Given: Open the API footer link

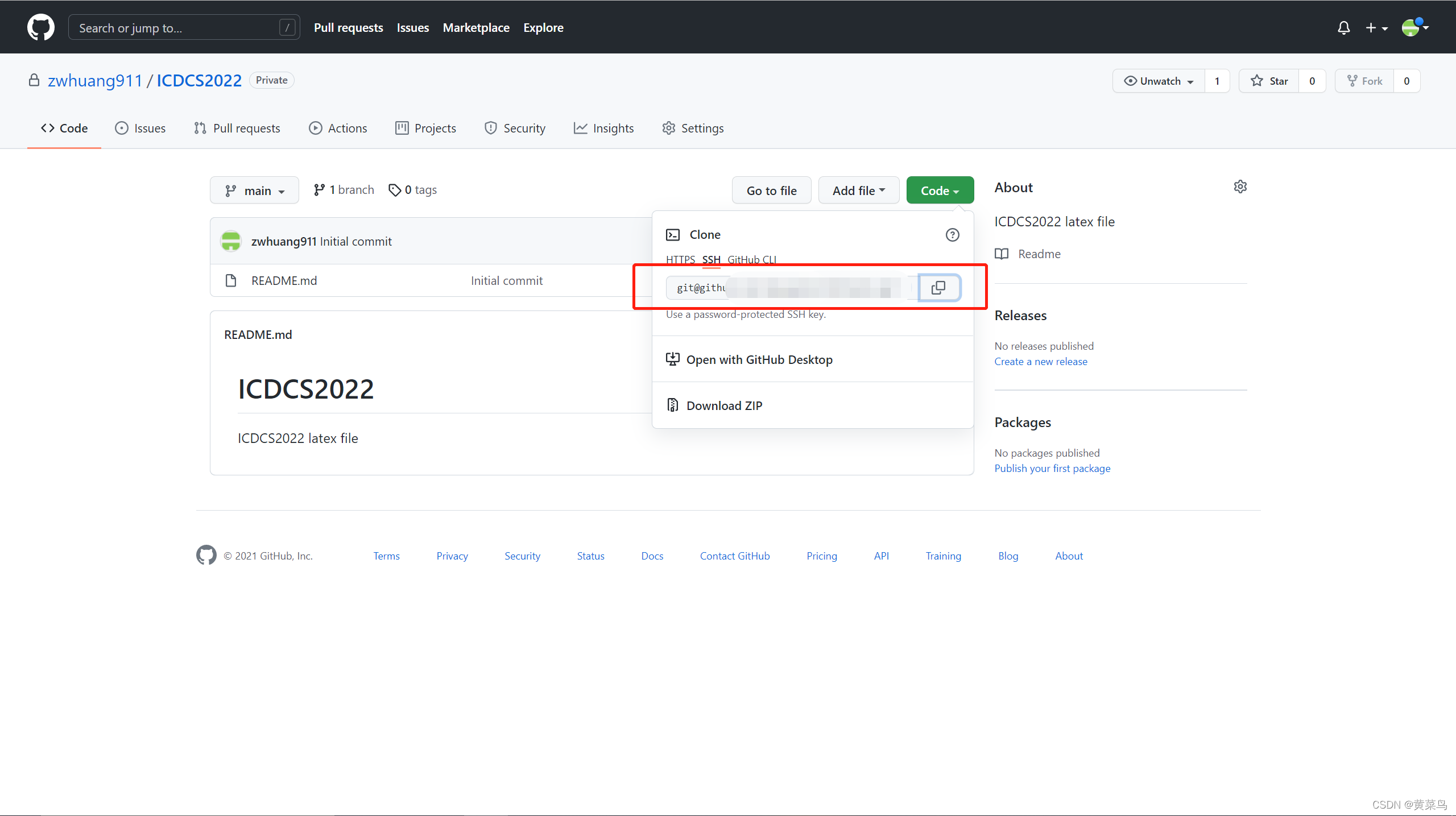Looking at the screenshot, I should click(882, 556).
